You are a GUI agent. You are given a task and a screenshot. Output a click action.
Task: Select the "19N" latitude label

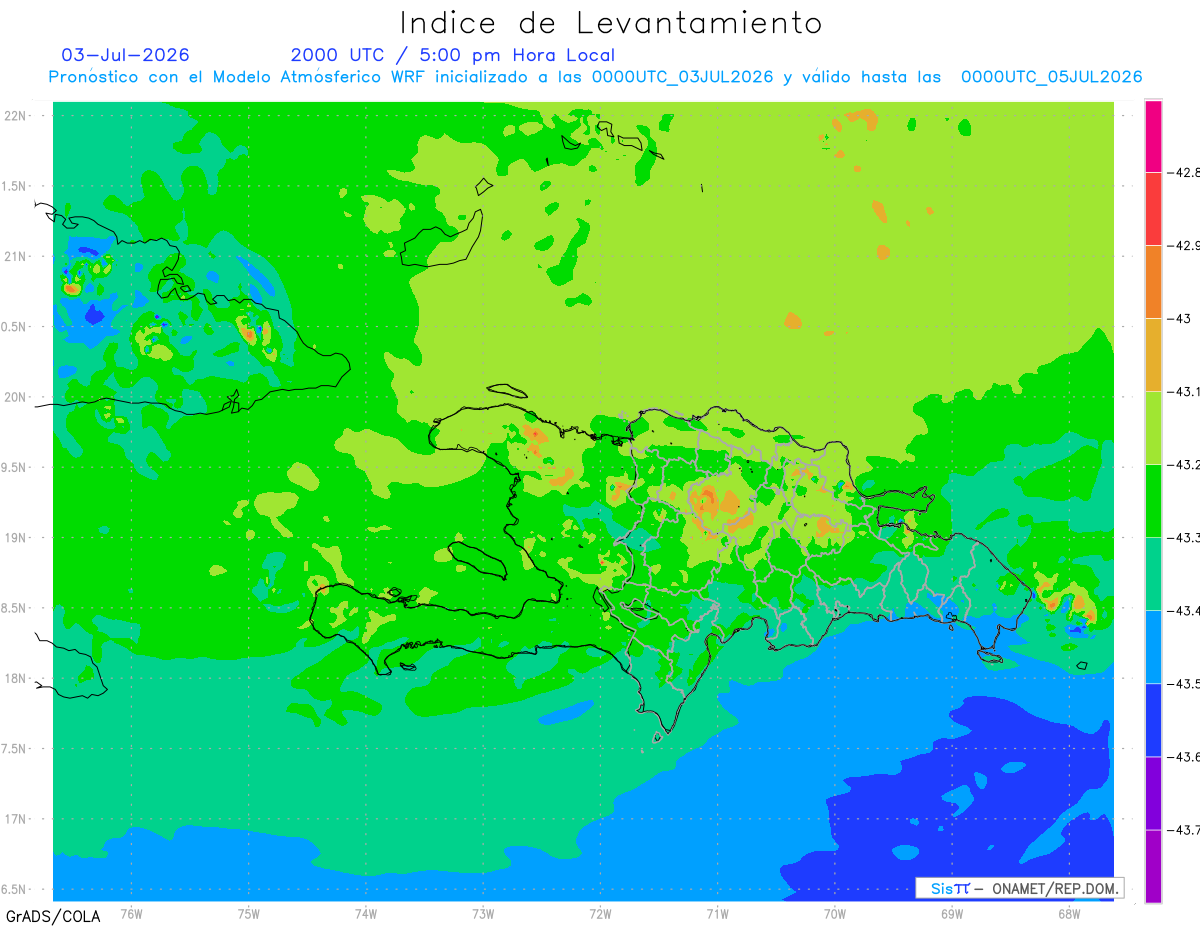pyautogui.click(x=15, y=537)
